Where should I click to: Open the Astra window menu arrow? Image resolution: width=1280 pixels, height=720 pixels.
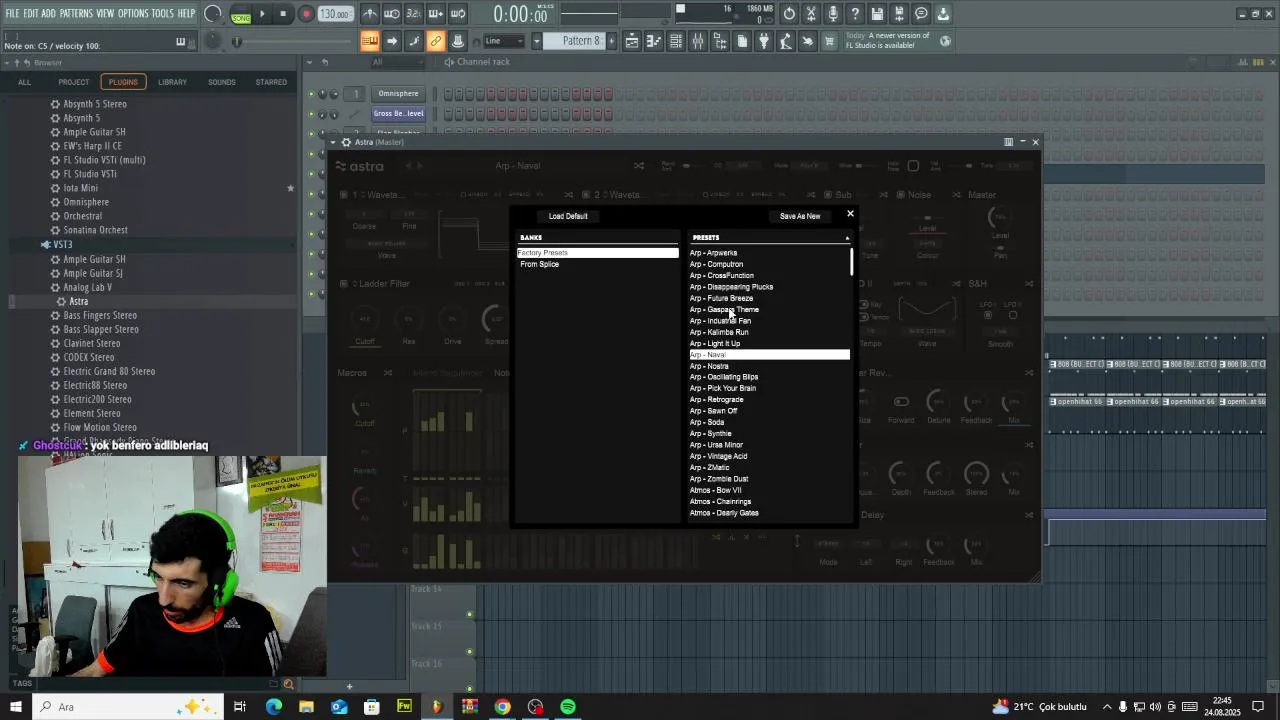coord(335,142)
